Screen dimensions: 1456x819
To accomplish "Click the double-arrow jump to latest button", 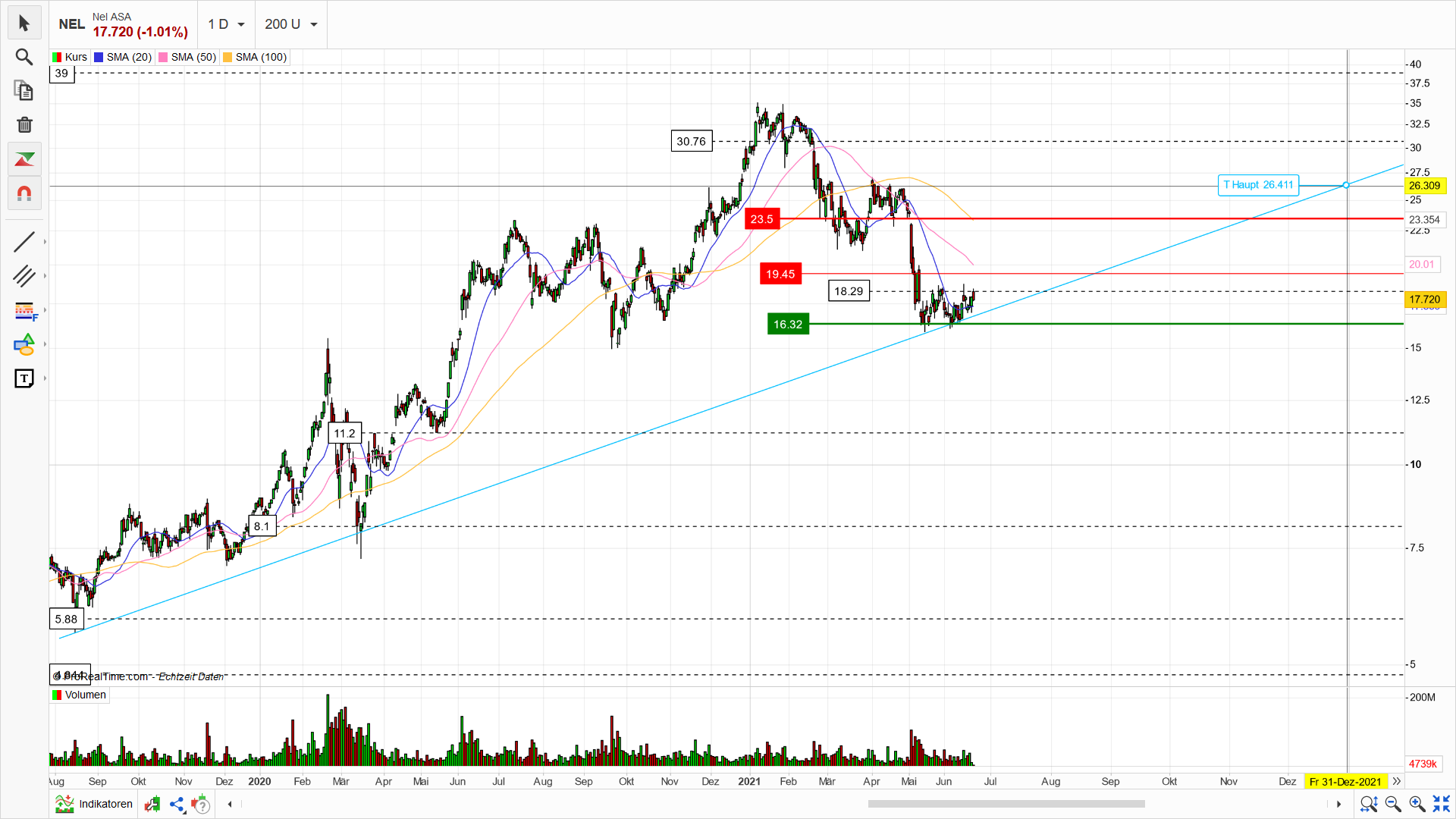I will (x=1396, y=781).
